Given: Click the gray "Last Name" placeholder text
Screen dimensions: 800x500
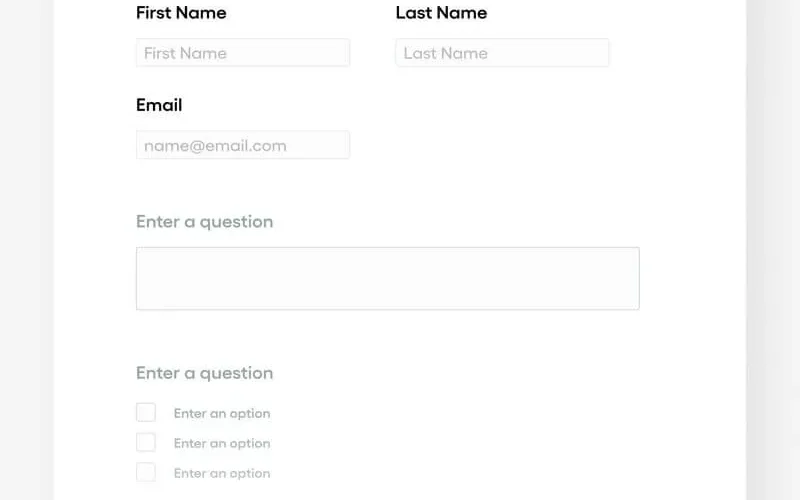Looking at the screenshot, I should coord(446,54).
